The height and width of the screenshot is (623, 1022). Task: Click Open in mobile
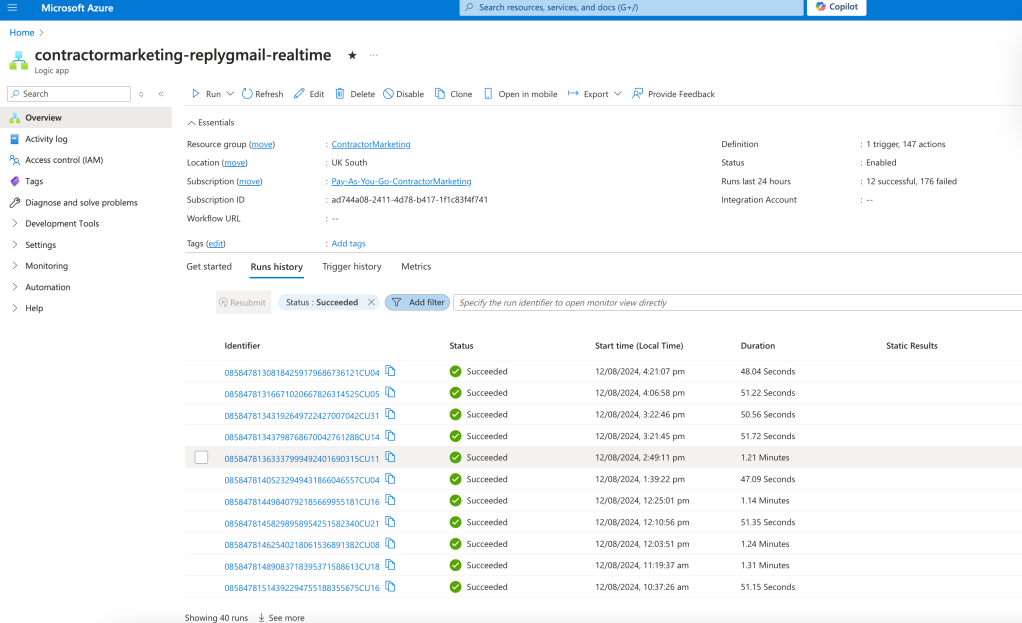click(520, 94)
